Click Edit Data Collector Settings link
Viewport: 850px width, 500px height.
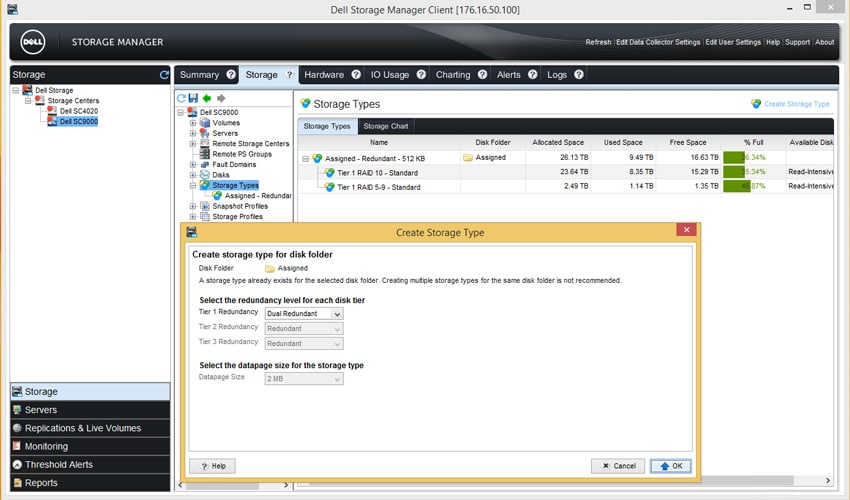[x=658, y=42]
